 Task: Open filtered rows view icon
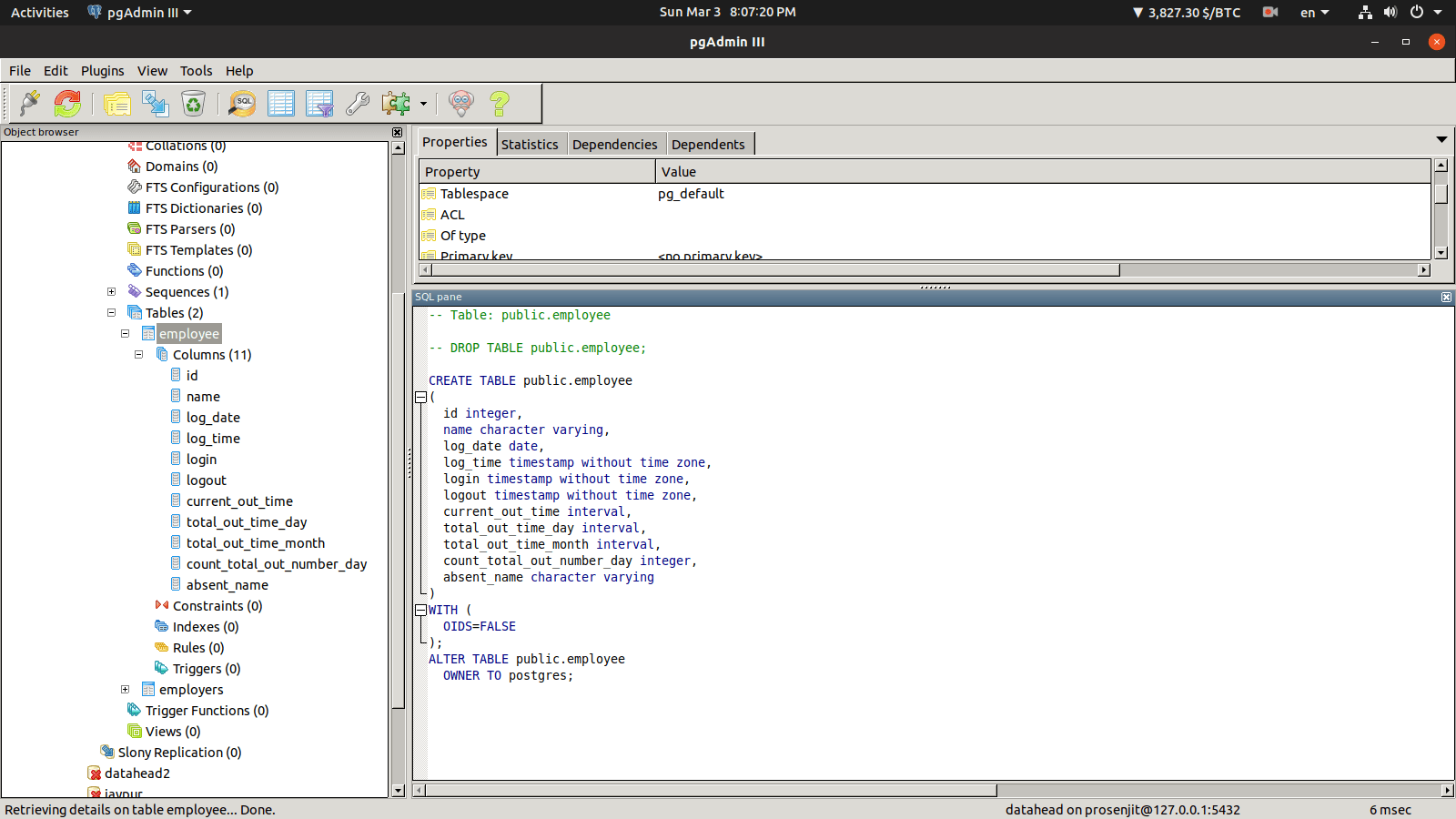[319, 104]
